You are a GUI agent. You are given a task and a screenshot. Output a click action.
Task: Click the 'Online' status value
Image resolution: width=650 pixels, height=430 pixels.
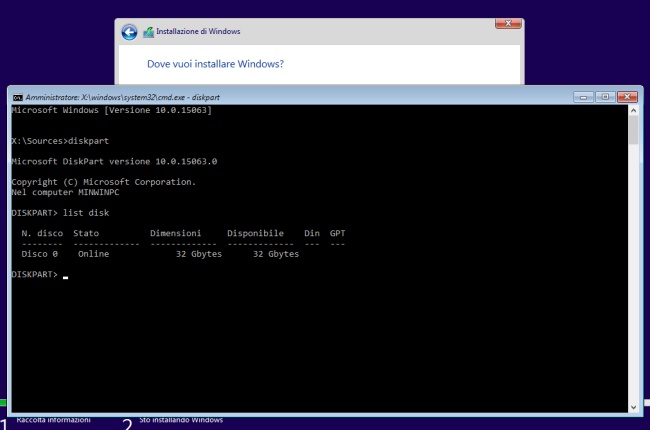pos(94,254)
